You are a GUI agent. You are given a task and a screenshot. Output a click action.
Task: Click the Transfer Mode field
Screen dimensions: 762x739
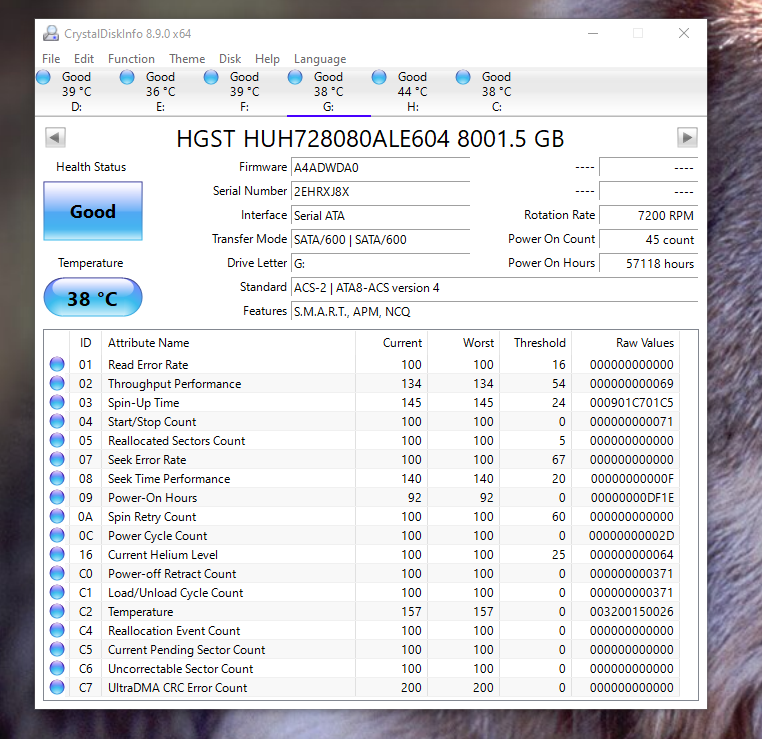(381, 240)
